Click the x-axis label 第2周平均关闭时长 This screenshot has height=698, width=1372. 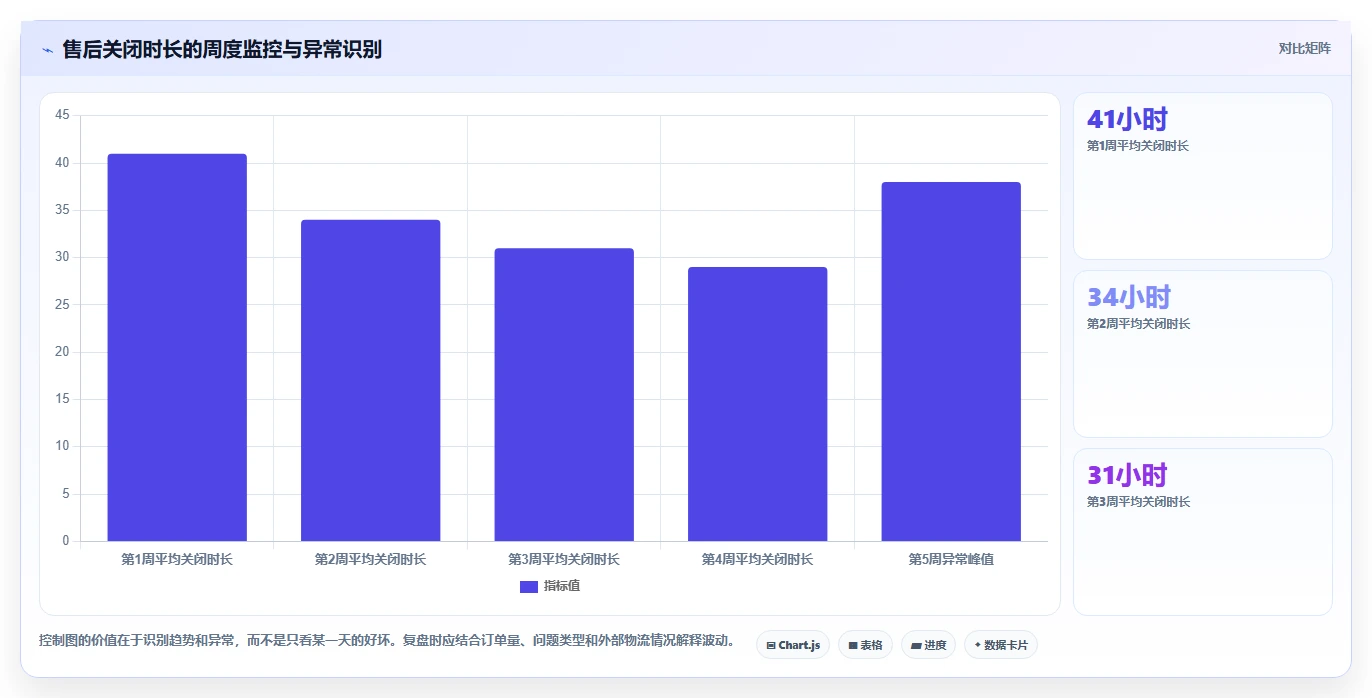[371, 560]
